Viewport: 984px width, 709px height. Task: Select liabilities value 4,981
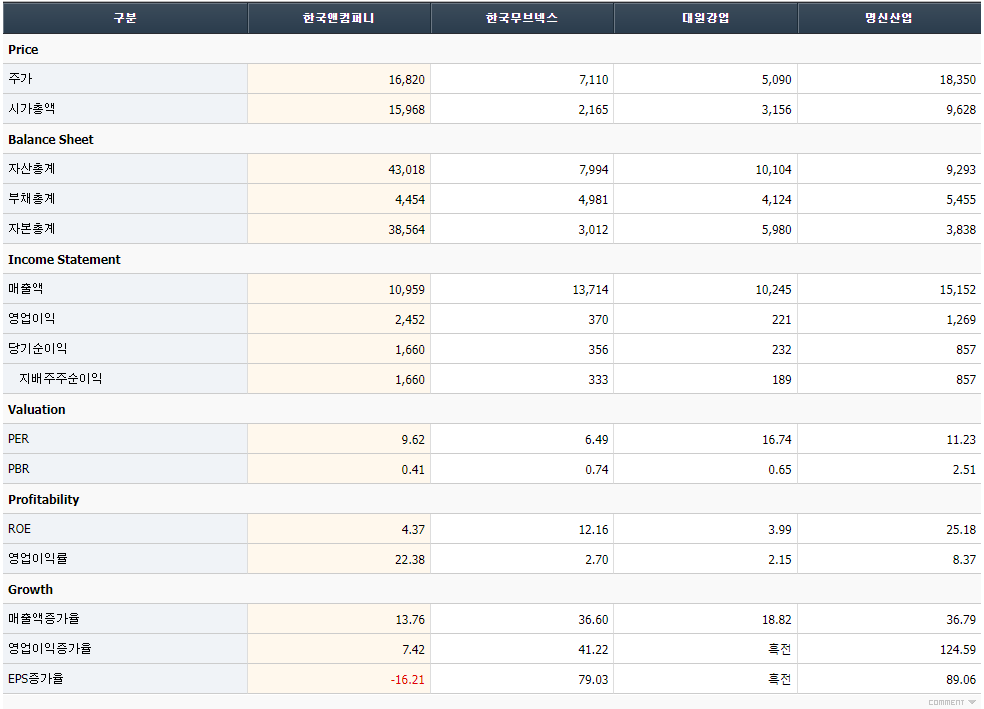(594, 200)
